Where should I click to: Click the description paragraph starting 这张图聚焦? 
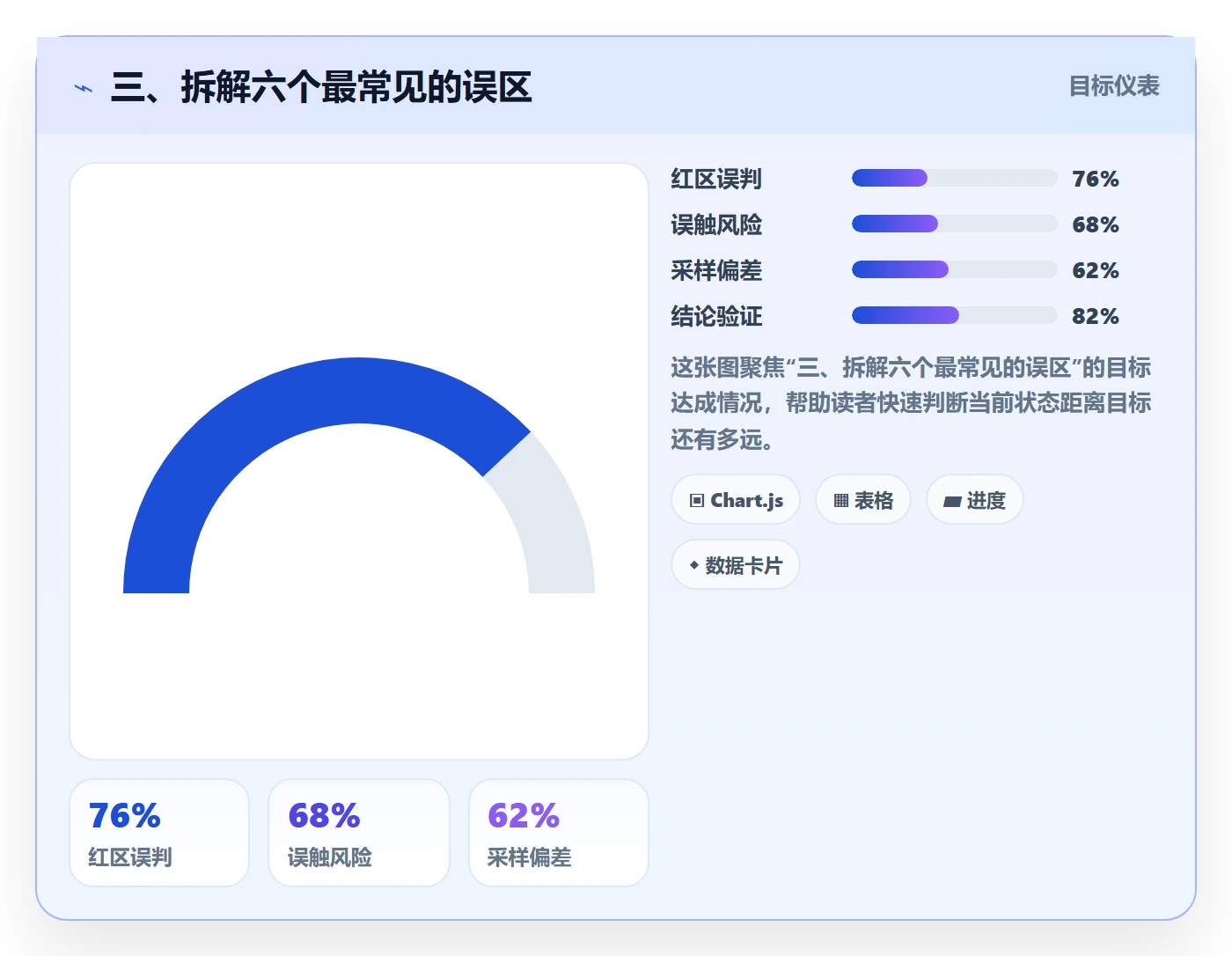point(911,403)
